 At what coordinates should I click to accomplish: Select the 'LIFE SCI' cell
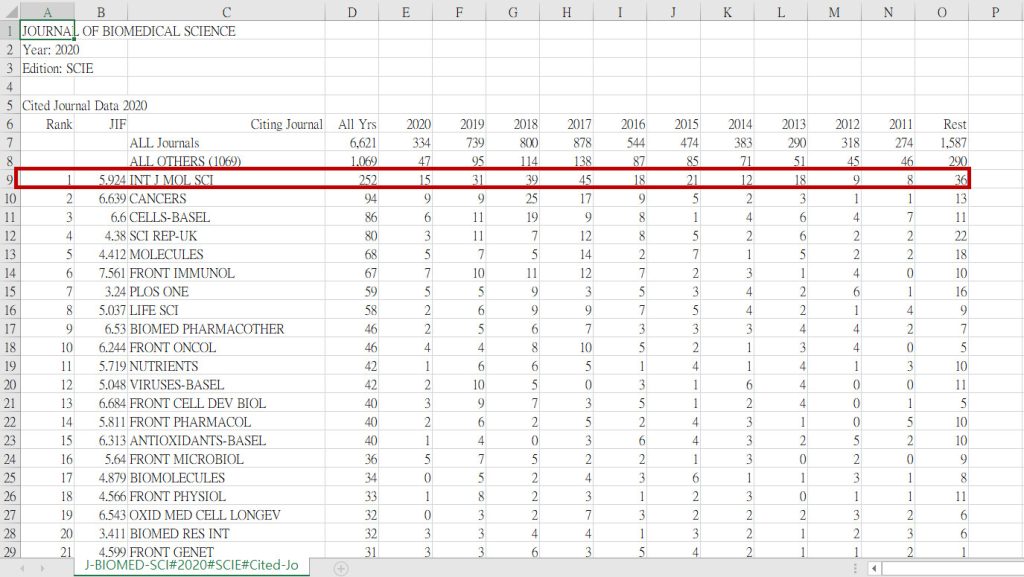pos(226,310)
